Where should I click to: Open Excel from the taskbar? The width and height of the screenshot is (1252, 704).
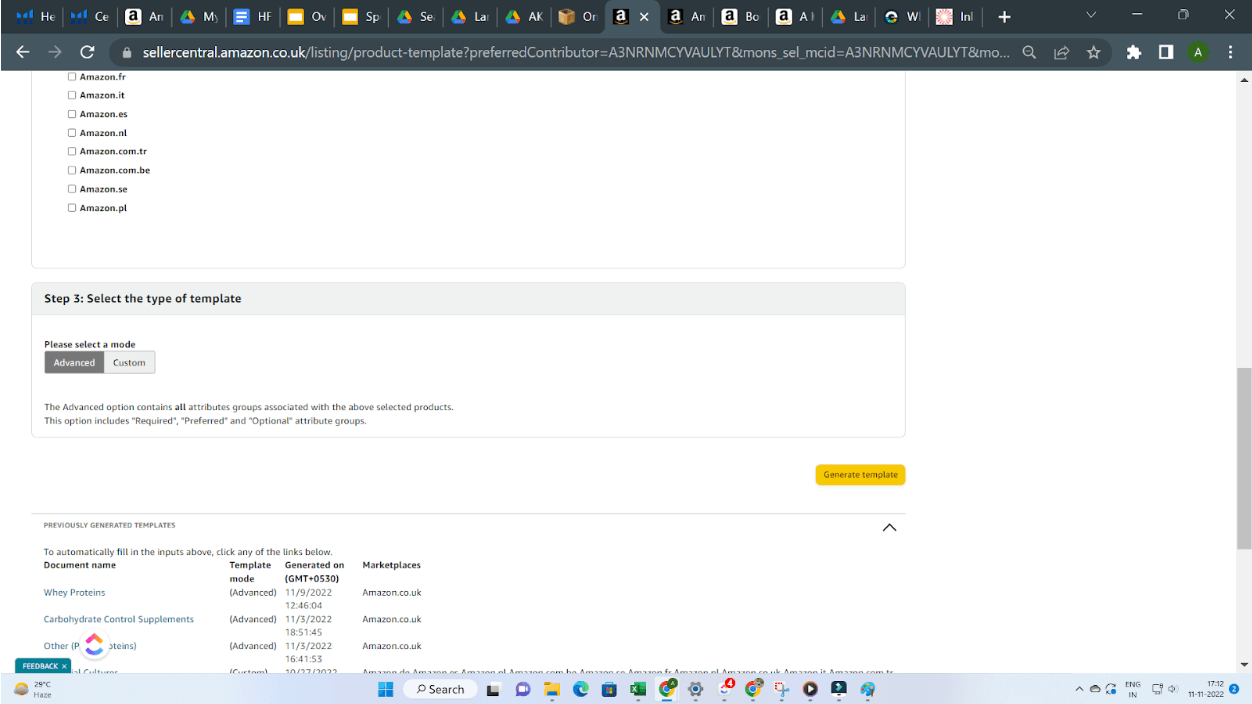pos(638,689)
